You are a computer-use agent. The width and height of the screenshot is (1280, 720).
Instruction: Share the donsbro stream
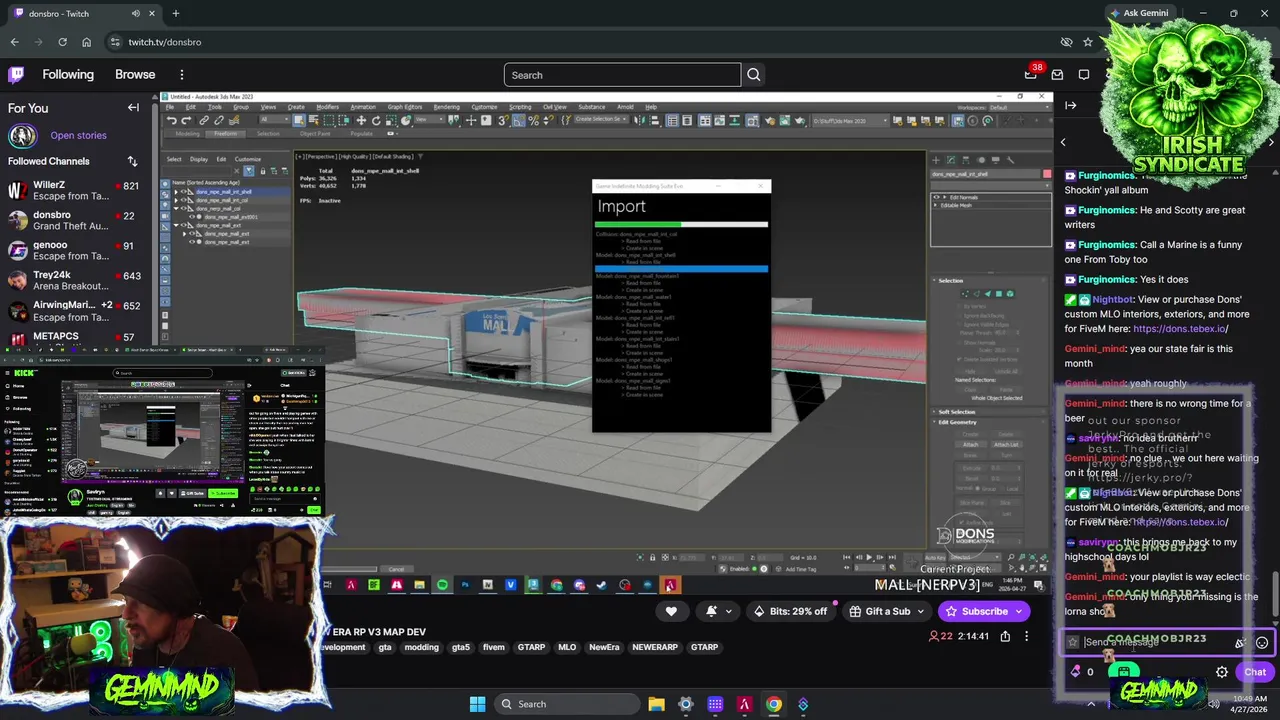click(x=1005, y=636)
